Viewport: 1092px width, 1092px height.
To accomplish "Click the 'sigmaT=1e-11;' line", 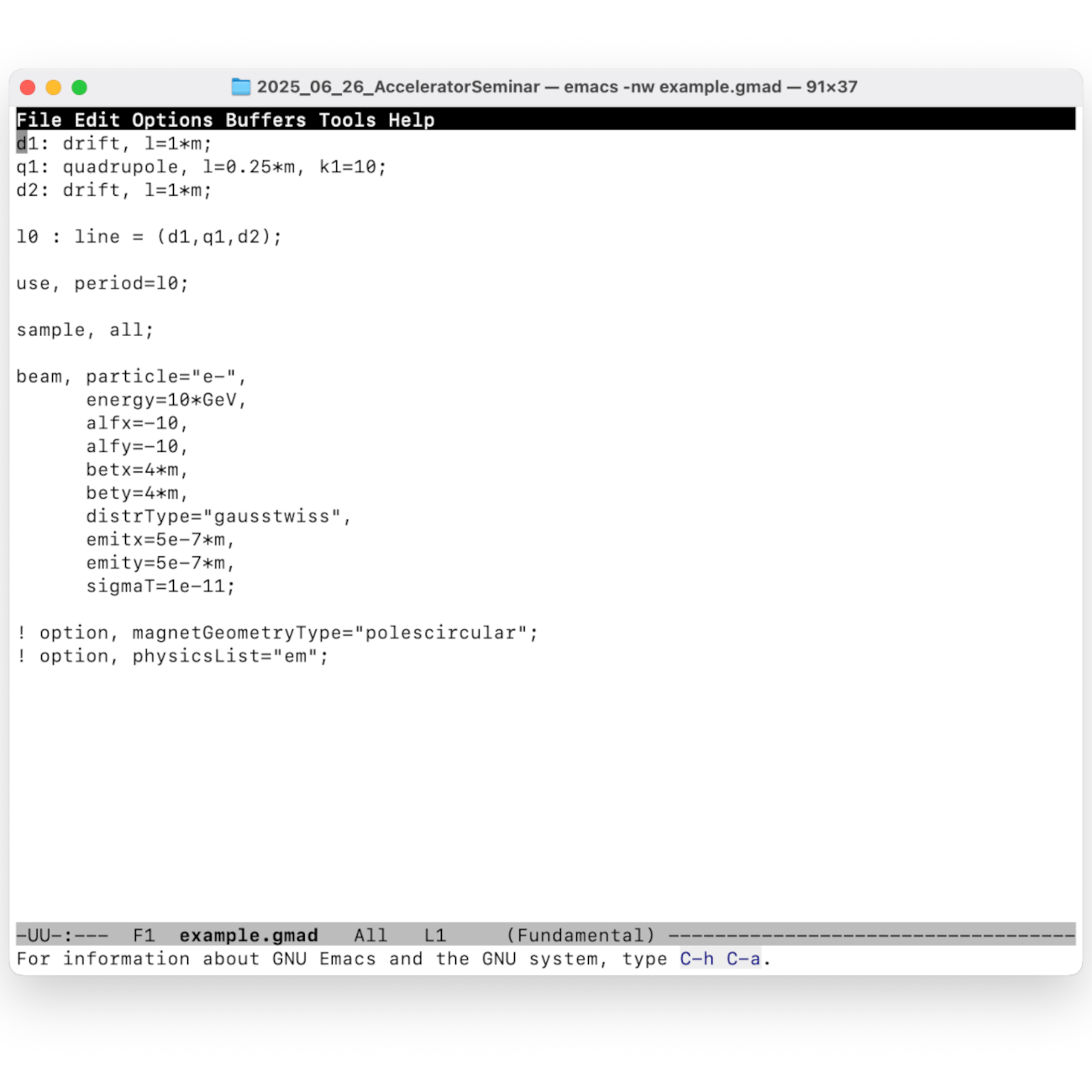I will [x=160, y=586].
